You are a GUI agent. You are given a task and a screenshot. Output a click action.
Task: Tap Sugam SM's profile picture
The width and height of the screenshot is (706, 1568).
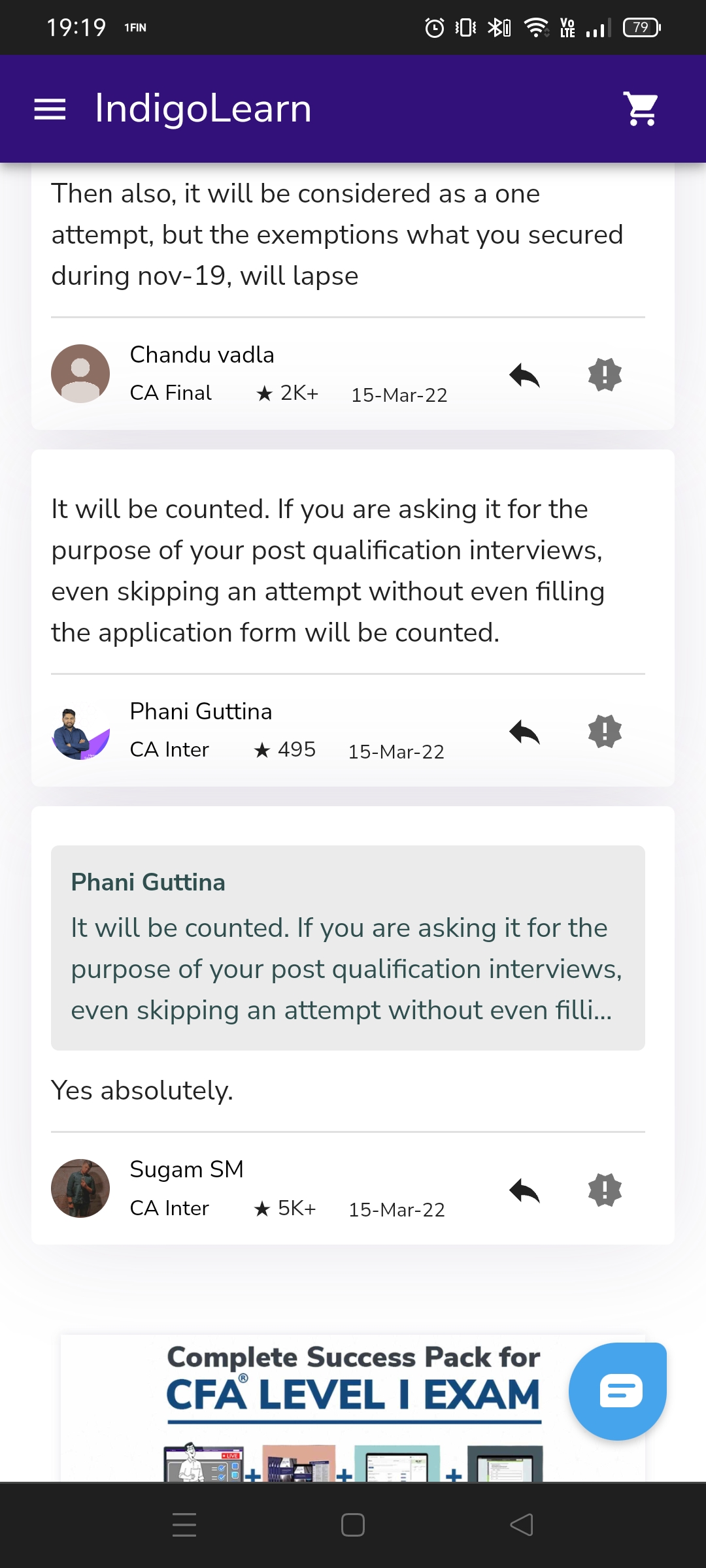[x=80, y=1188]
